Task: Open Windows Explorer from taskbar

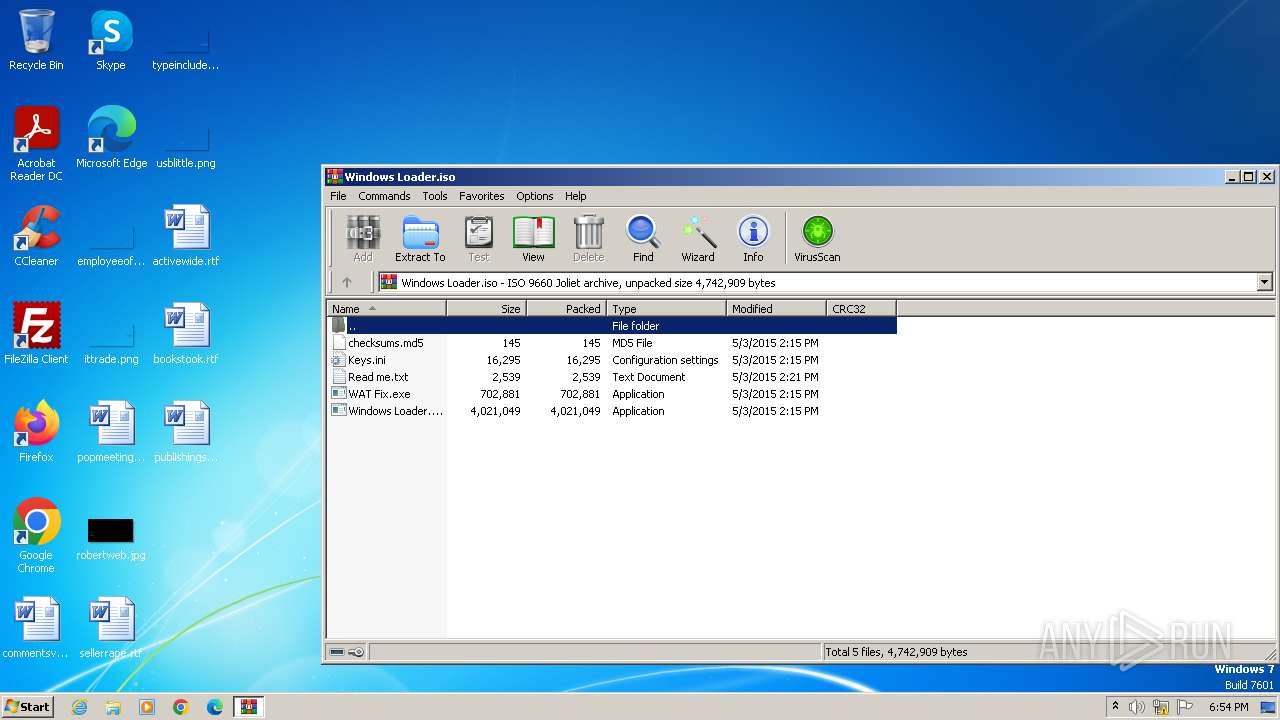Action: pyautogui.click(x=113, y=707)
